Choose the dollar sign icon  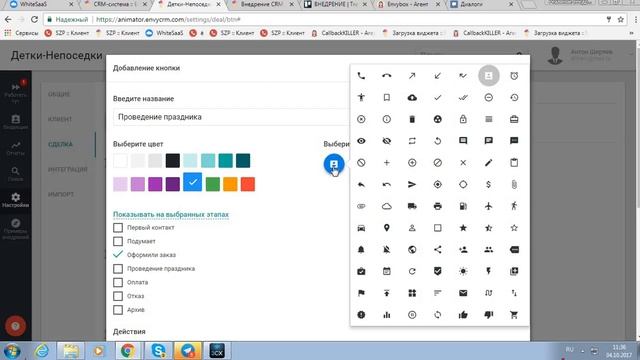coord(489,184)
